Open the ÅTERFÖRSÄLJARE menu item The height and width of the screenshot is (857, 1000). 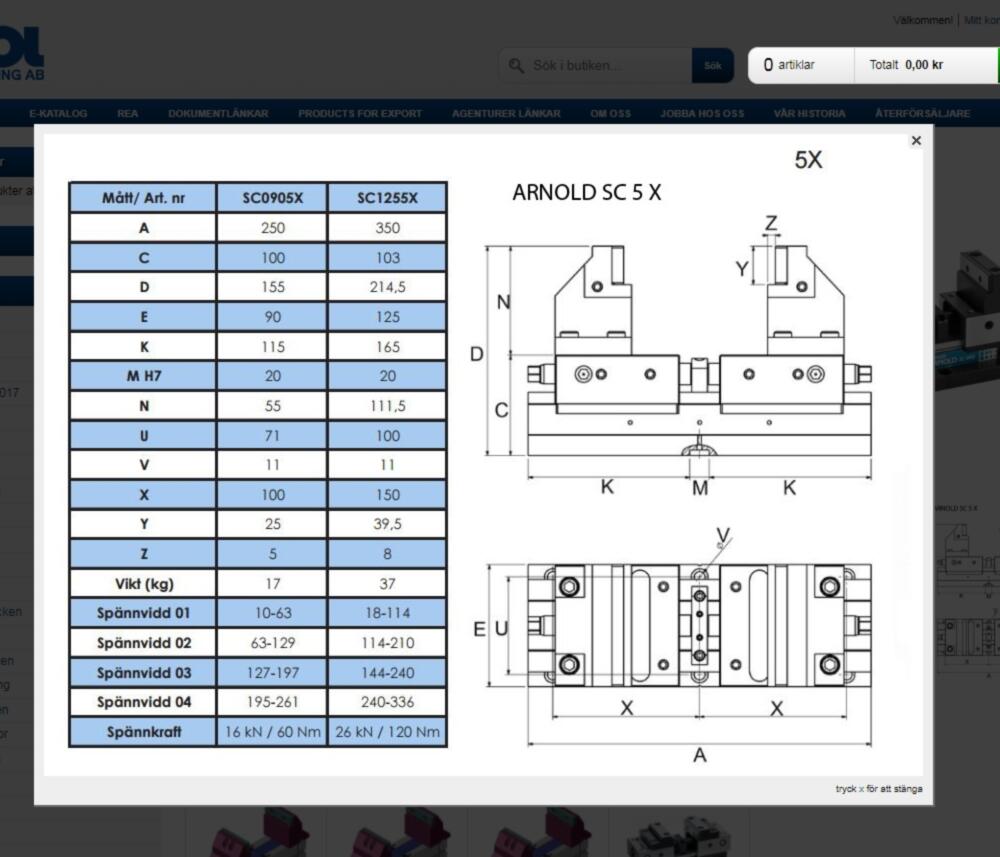click(922, 114)
